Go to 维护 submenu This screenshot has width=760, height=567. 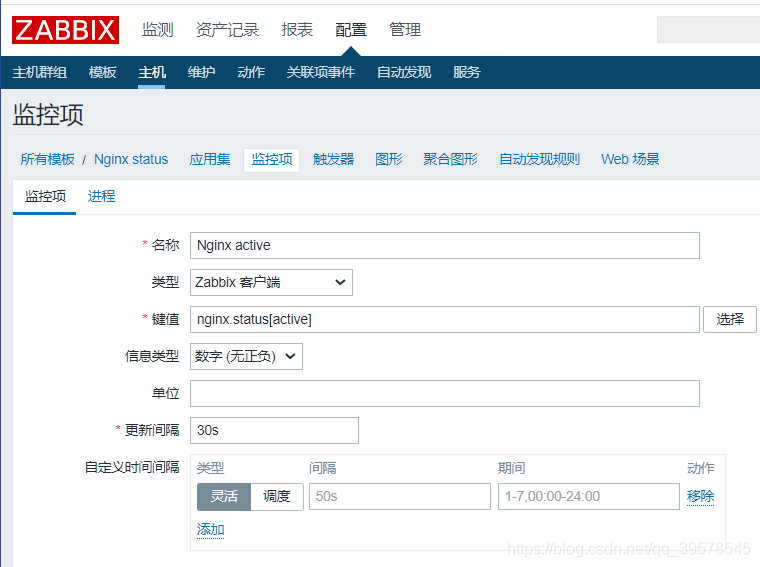tap(201, 72)
